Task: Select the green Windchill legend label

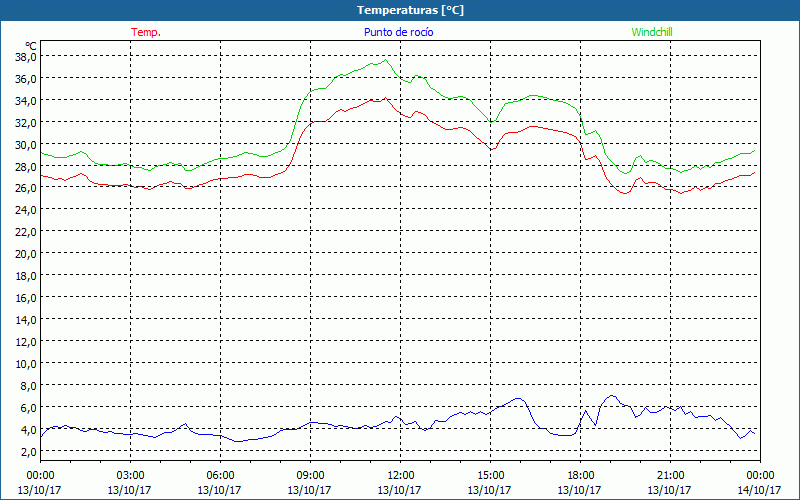Action: tap(652, 32)
